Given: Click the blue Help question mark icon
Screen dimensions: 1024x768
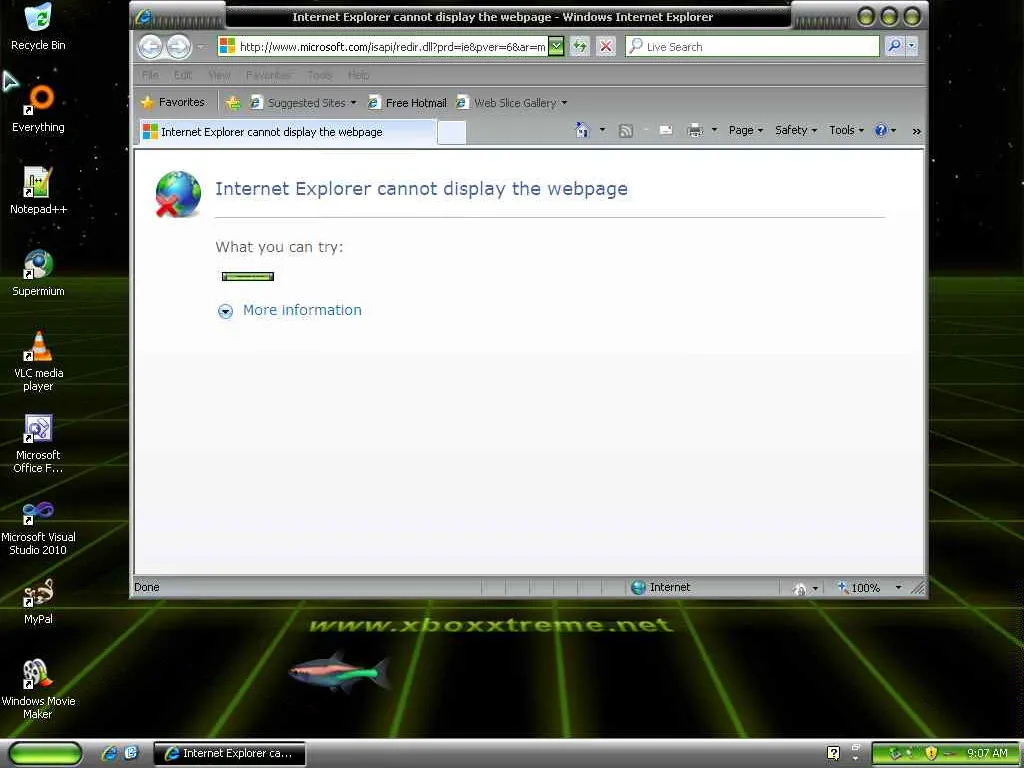Looking at the screenshot, I should coord(881,131).
